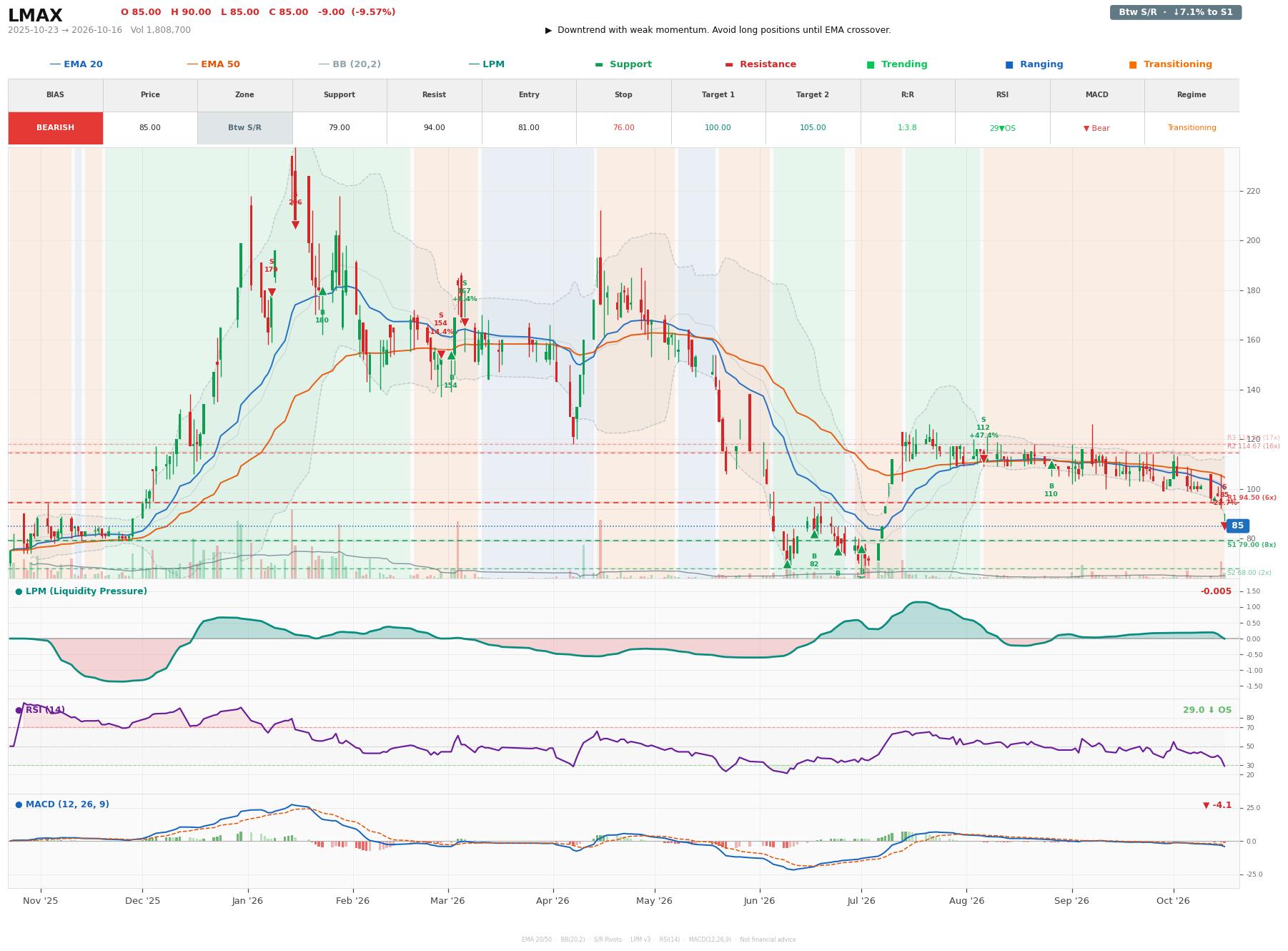Image resolution: width=1288 pixels, height=951 pixels.
Task: Click the sell marker labeled S 112 +47.4%
Action: (x=984, y=459)
